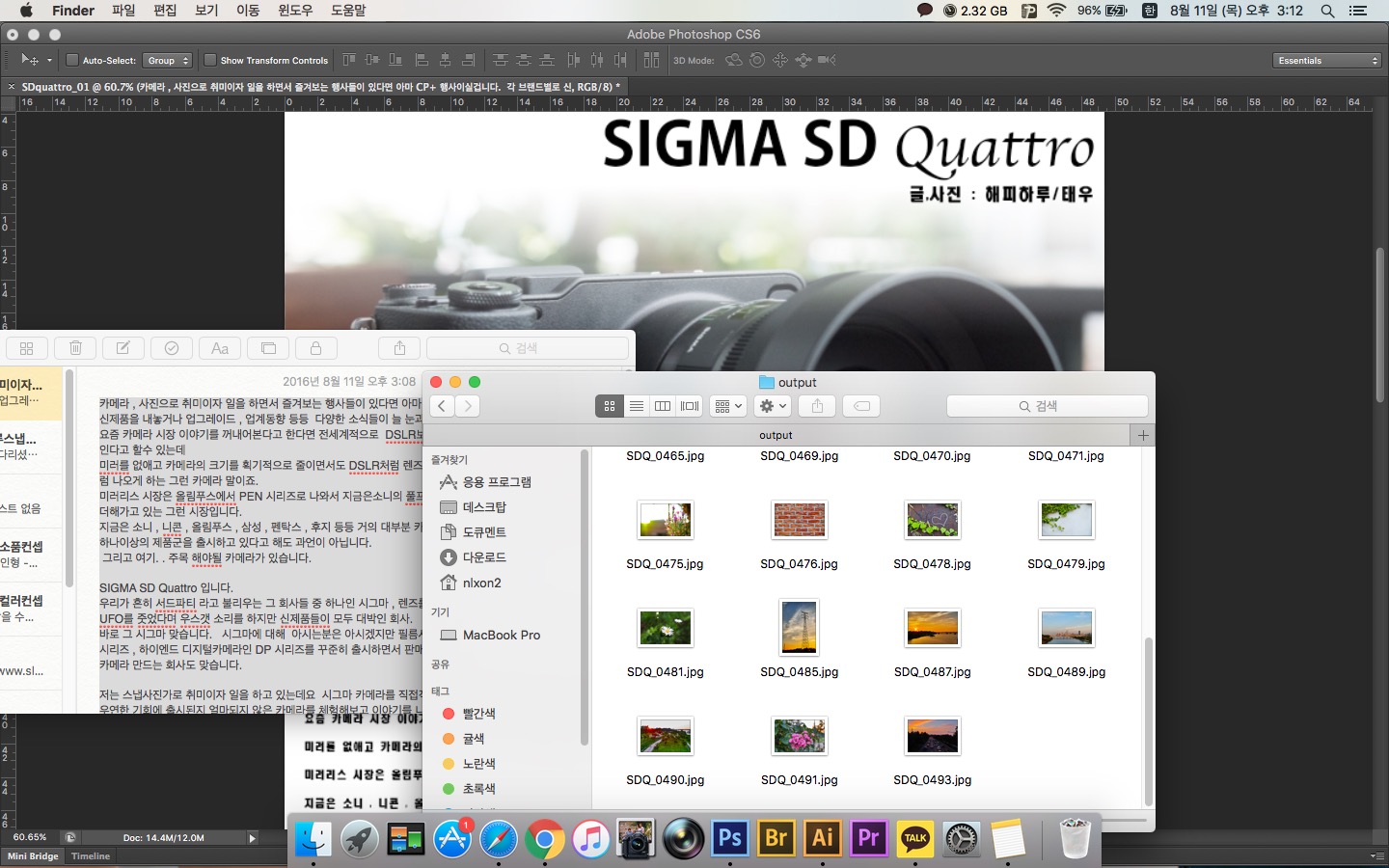Click the 3D rotate mode icon
The image size is (1389, 868).
734,60
